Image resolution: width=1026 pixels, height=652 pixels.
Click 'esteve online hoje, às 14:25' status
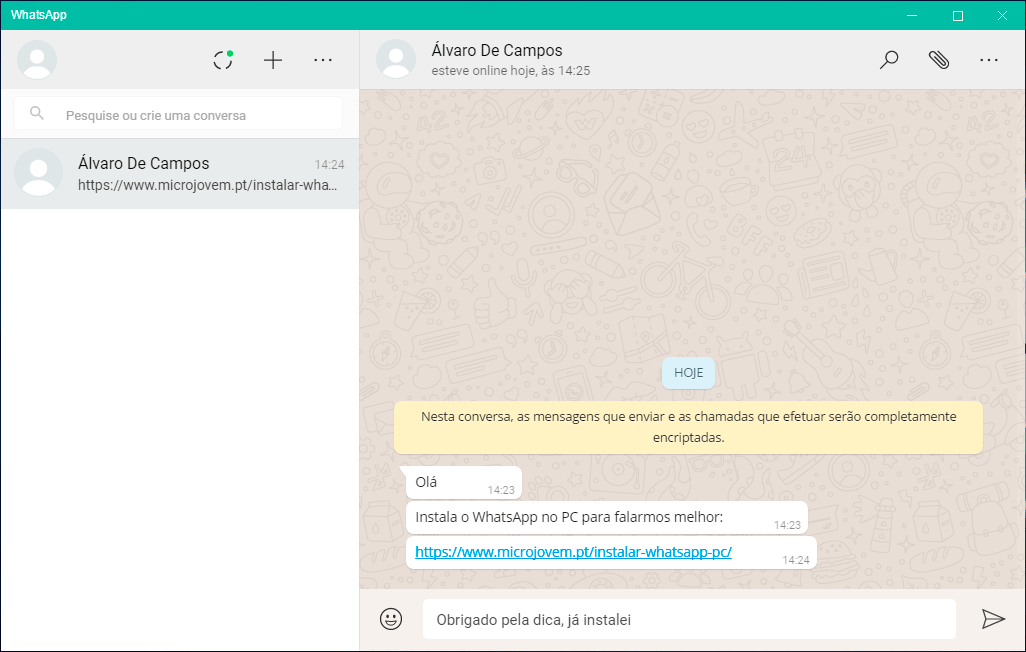(510, 71)
